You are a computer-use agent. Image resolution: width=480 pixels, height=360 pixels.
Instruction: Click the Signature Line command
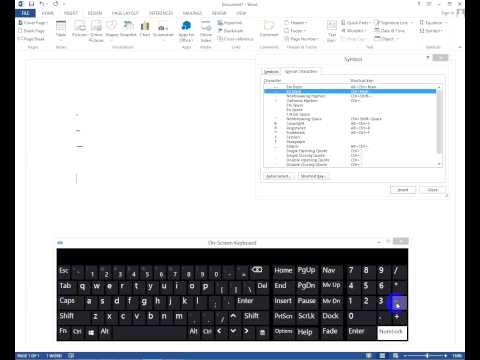click(x=393, y=23)
